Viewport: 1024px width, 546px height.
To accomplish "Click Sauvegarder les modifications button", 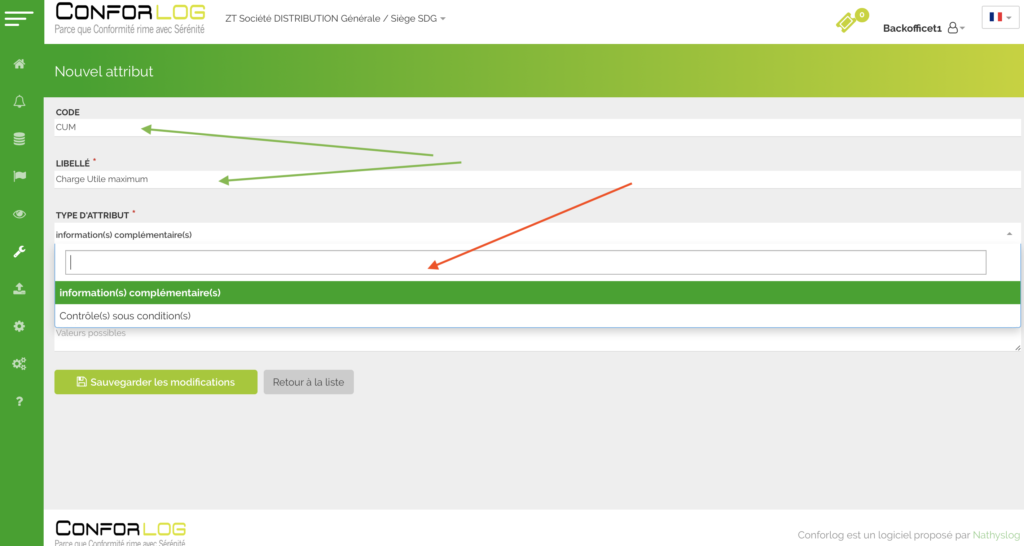I will pos(155,382).
